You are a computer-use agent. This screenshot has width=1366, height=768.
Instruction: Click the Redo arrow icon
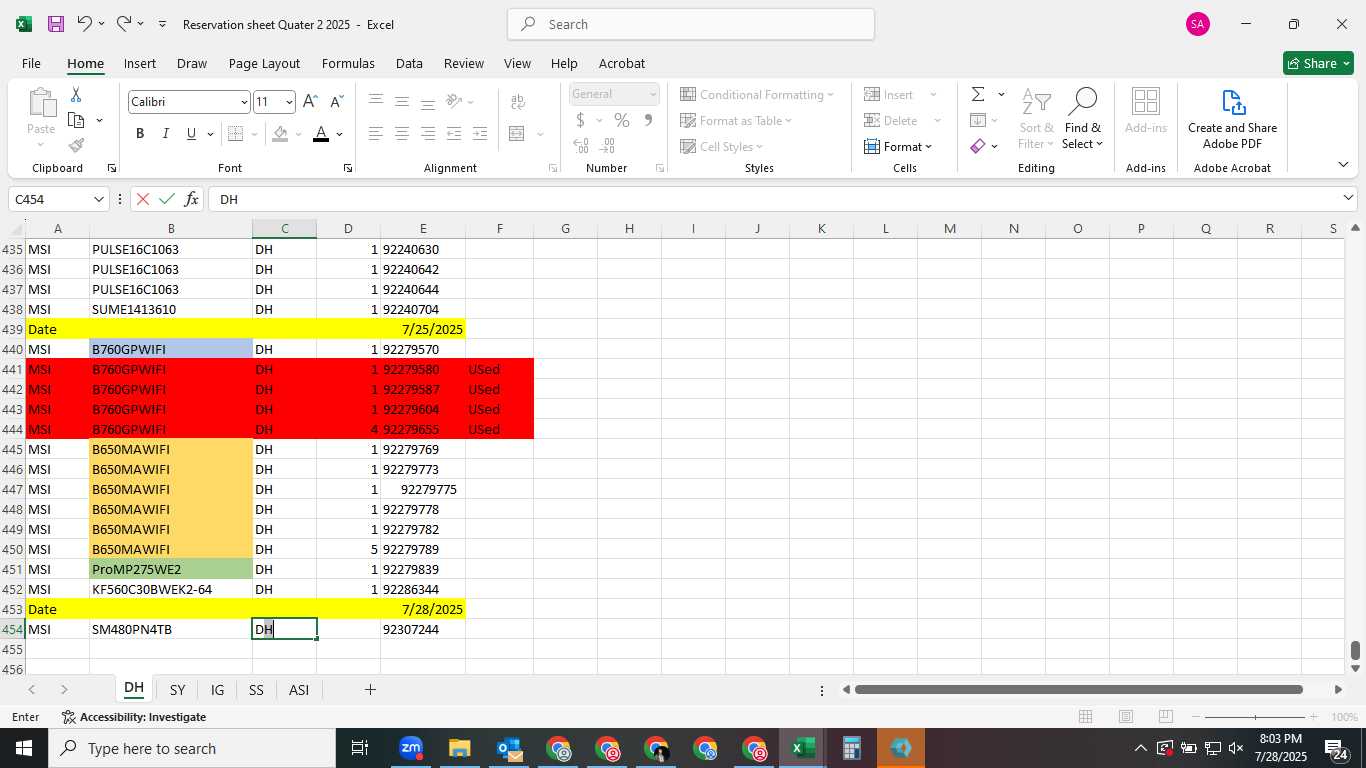click(124, 24)
